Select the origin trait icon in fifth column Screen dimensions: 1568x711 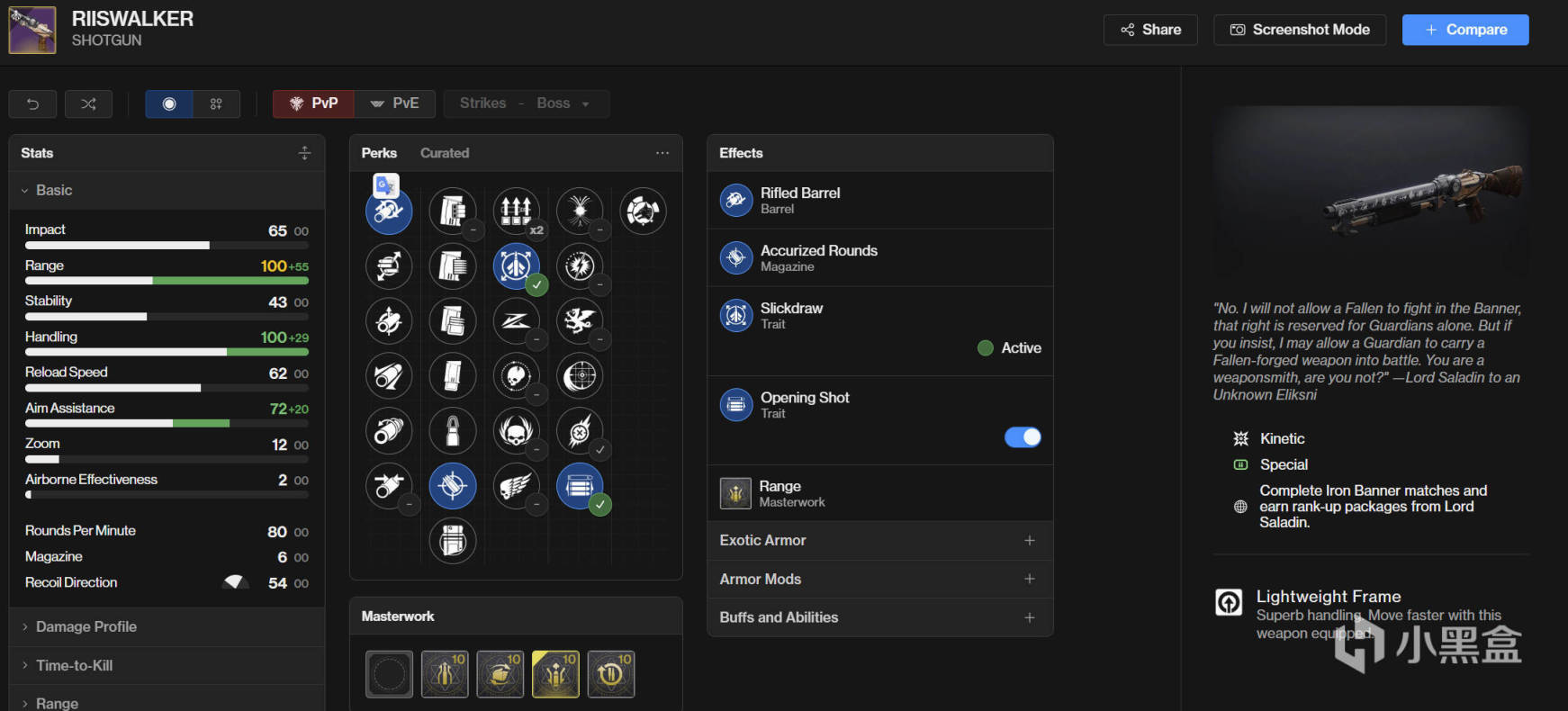click(644, 211)
